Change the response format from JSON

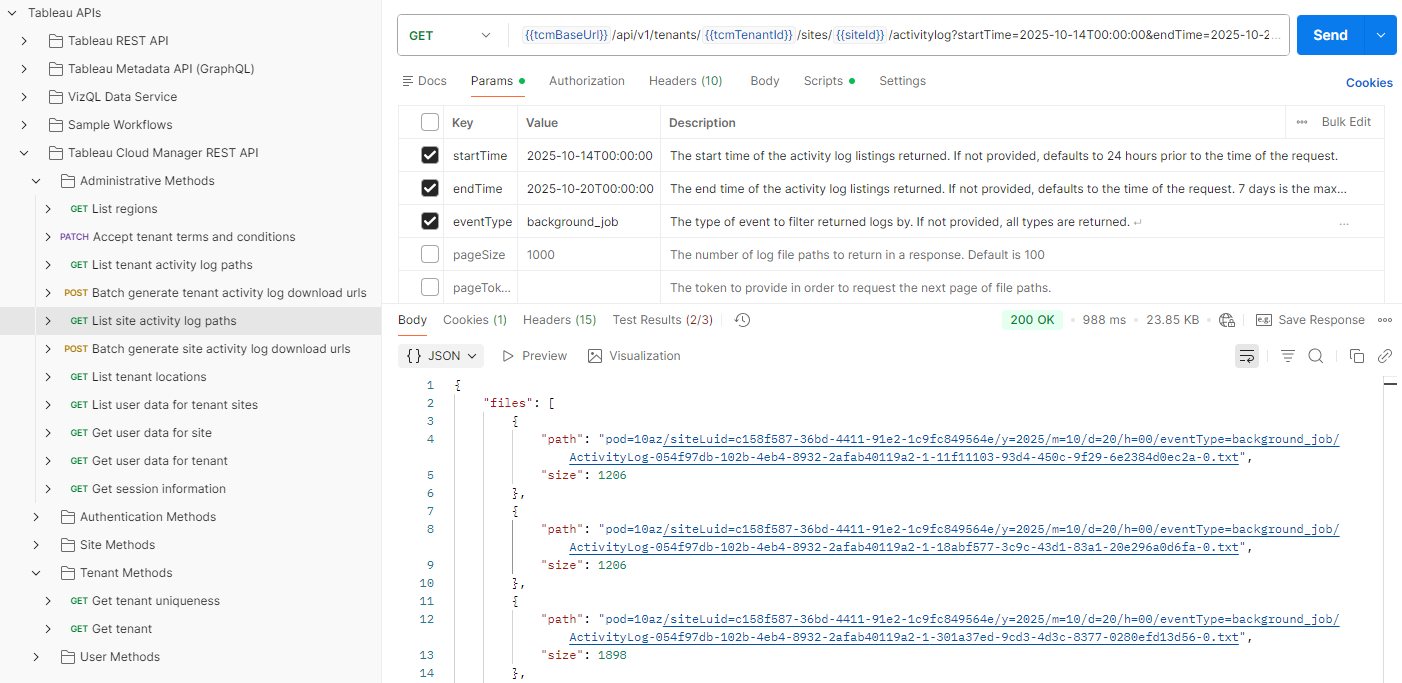[x=440, y=355]
